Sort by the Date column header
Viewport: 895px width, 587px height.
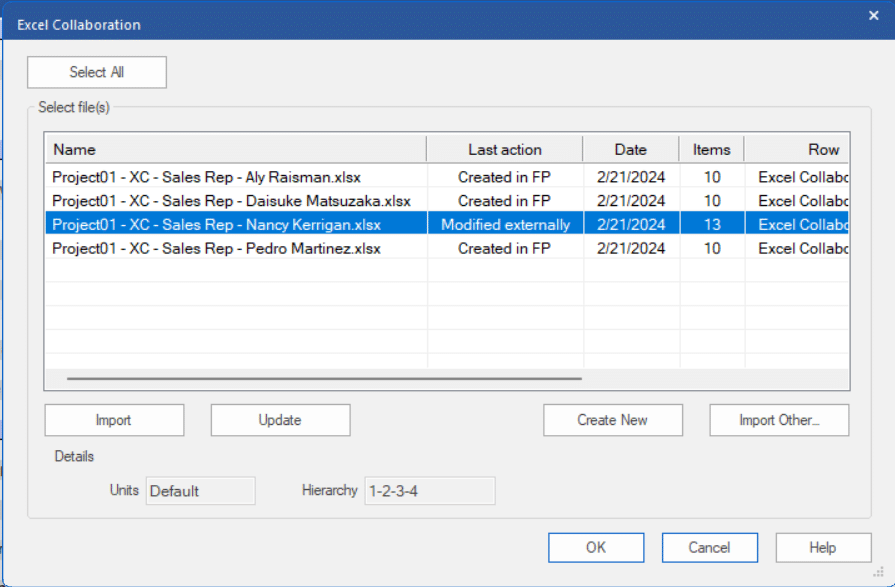(631, 150)
